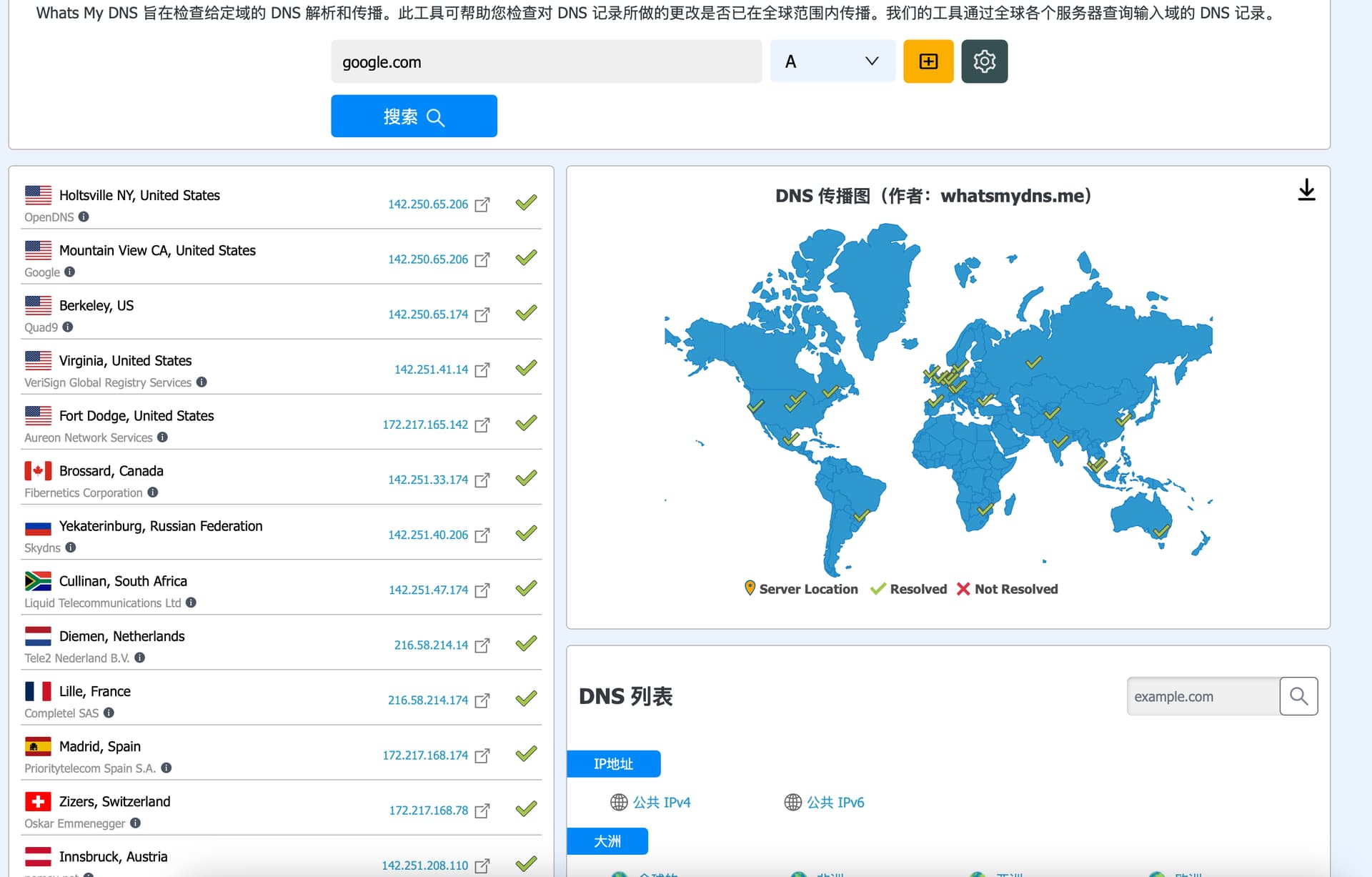Download the DNS propagation map
Screen dimensions: 1372x877
1306,190
